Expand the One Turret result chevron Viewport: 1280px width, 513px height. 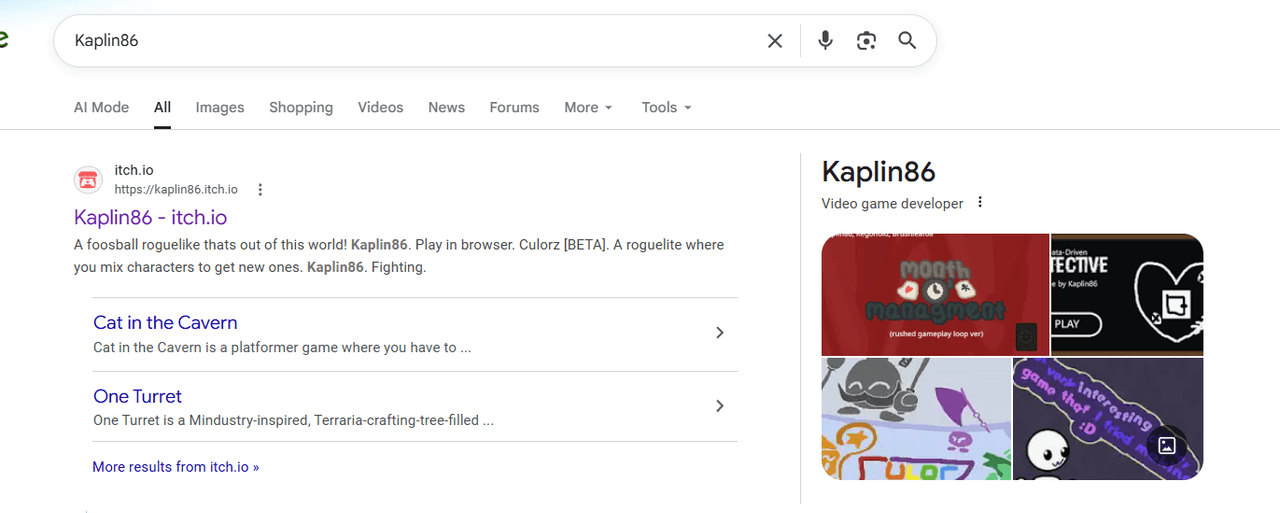pyautogui.click(x=719, y=406)
